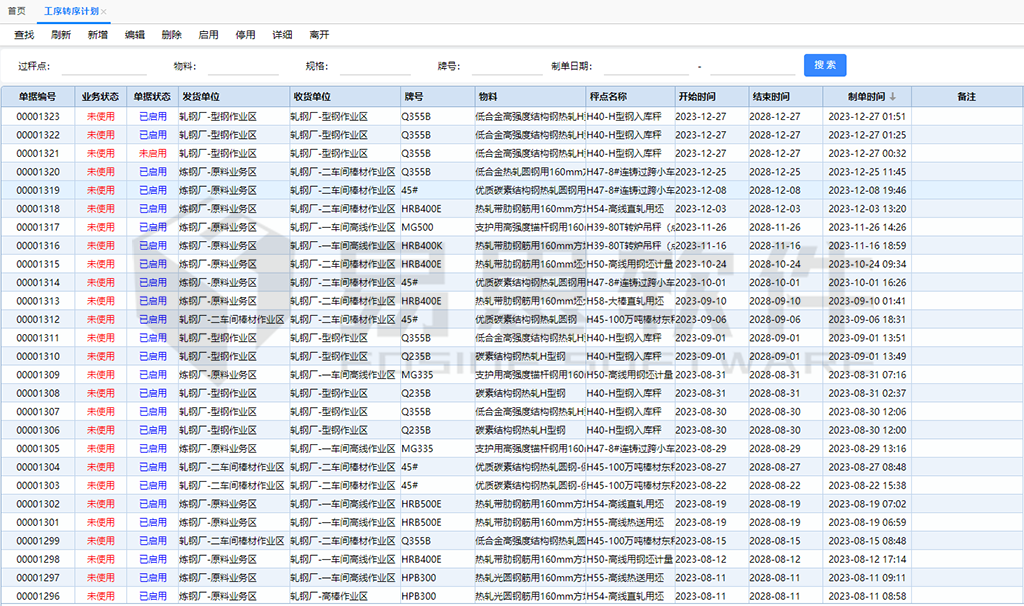Activate the 启用 (enable) toolbar icon
The width and height of the screenshot is (1024, 606).
pyautogui.click(x=208, y=33)
